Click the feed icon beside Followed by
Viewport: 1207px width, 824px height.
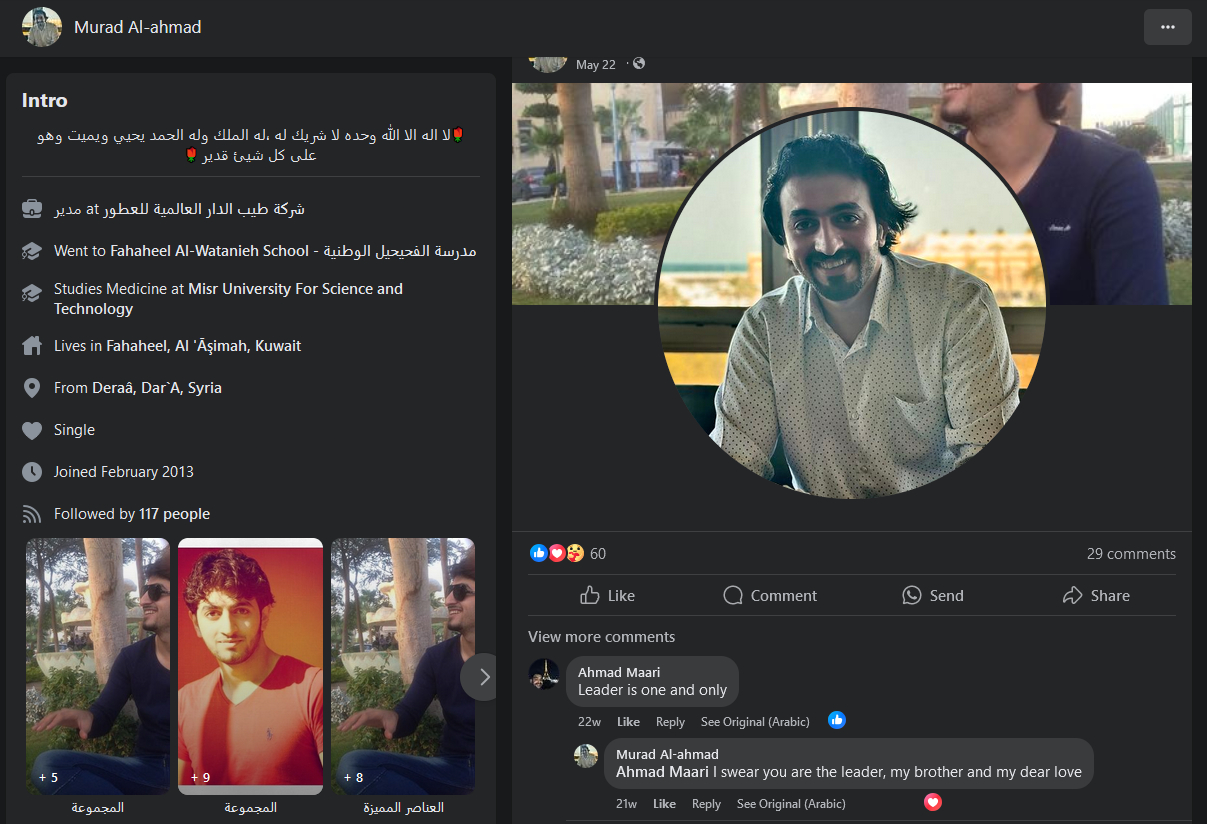point(32,514)
